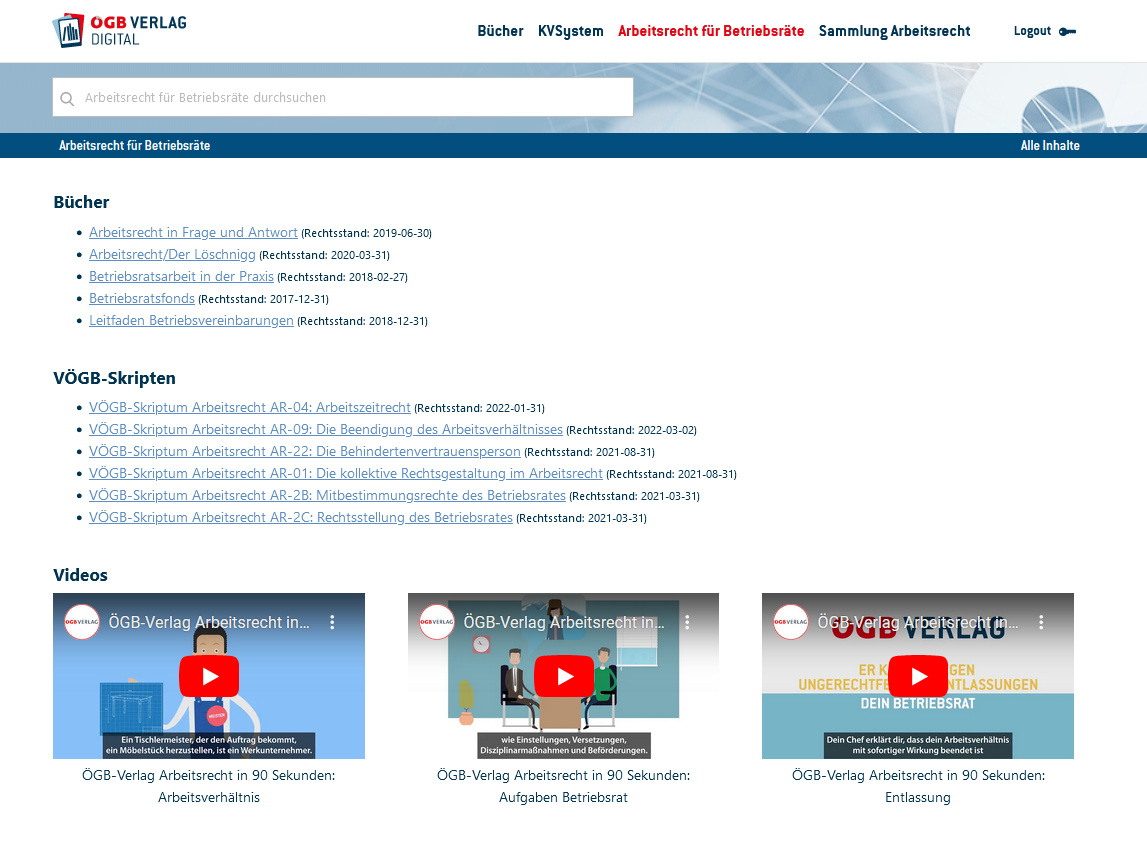Open AR-22: Die Behindertenvertrauensperson
This screenshot has width=1147, height=844.
305,451
